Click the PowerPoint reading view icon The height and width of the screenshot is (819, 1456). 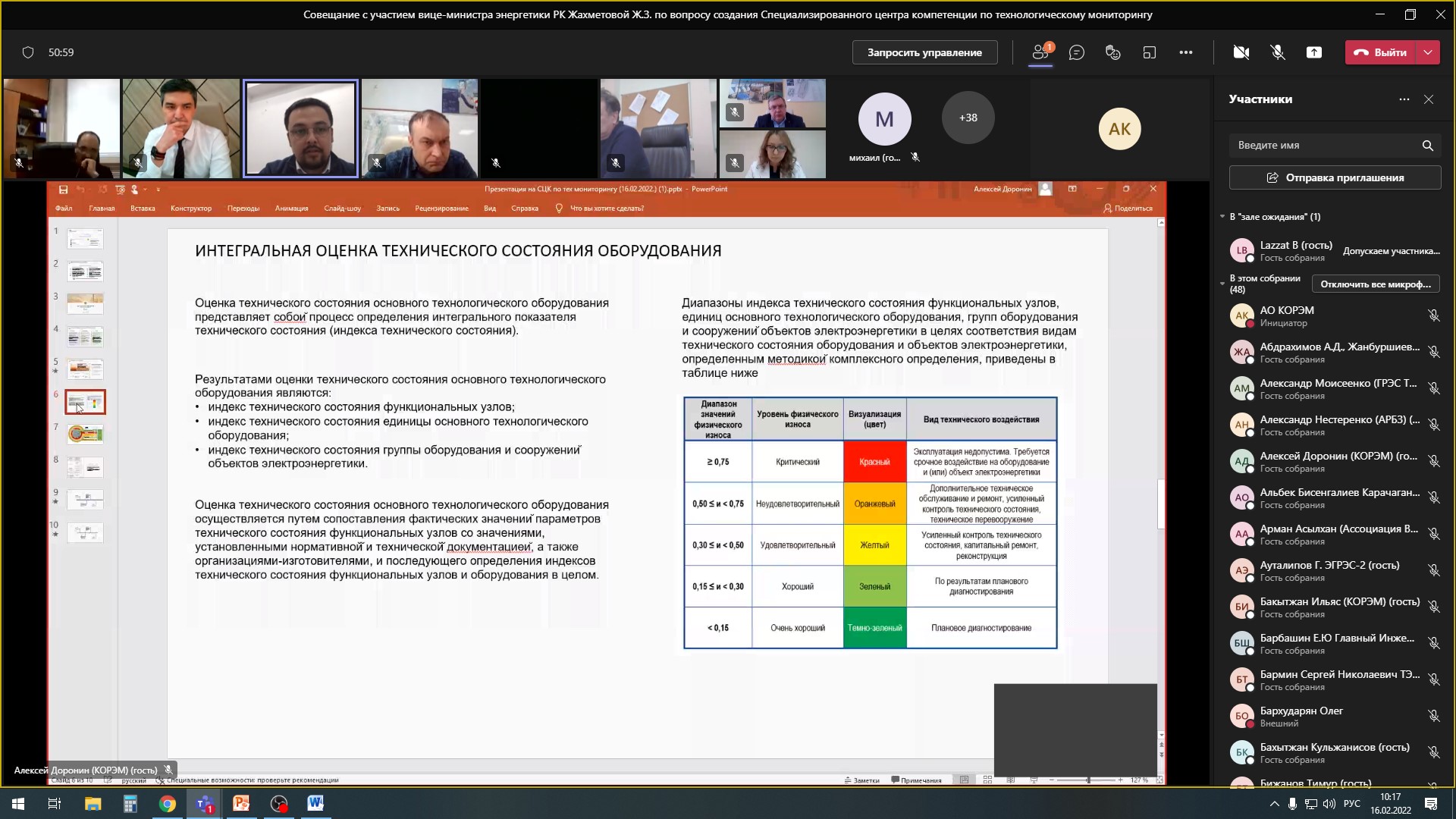click(1011, 780)
